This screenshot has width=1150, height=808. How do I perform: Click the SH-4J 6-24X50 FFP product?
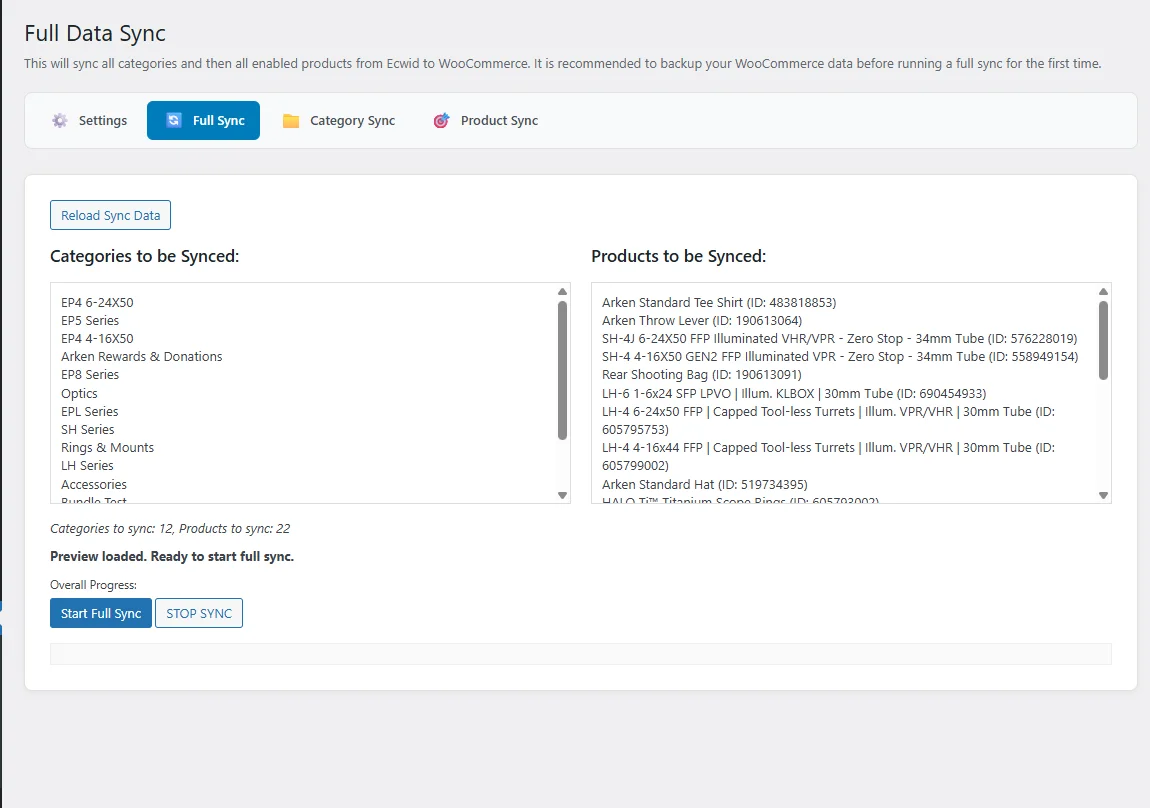840,339
